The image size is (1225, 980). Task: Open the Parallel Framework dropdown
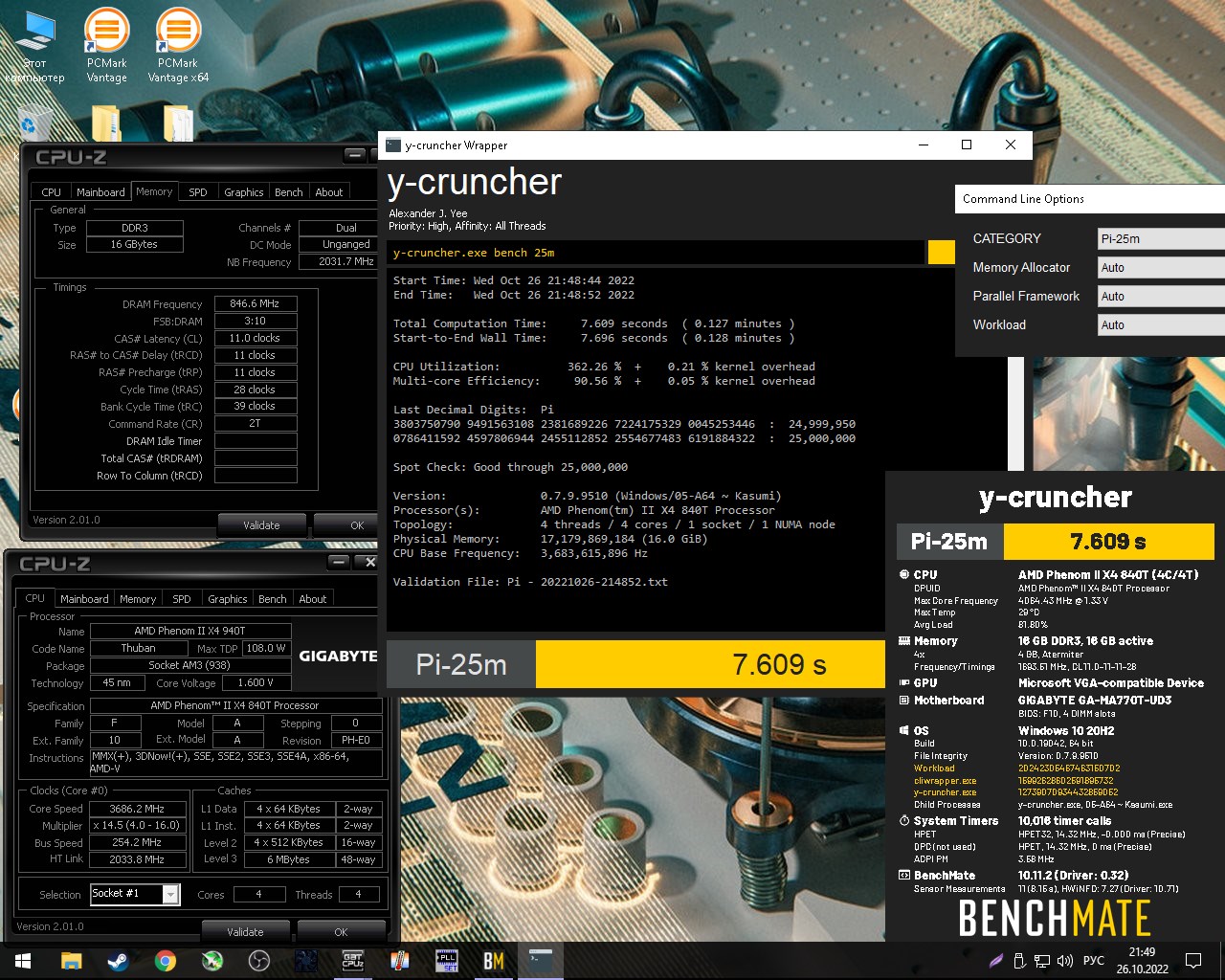pyautogui.click(x=1161, y=297)
